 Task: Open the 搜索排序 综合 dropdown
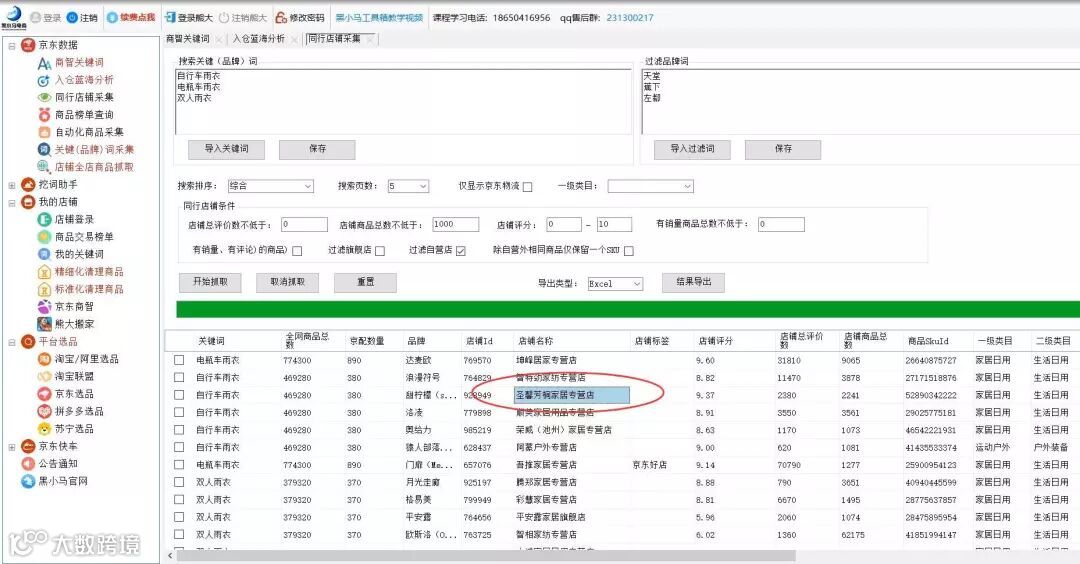point(271,186)
